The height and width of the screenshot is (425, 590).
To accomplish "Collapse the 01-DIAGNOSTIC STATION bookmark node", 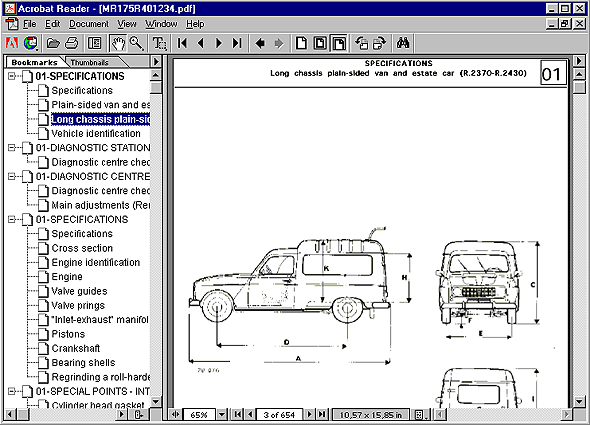I will 12,148.
